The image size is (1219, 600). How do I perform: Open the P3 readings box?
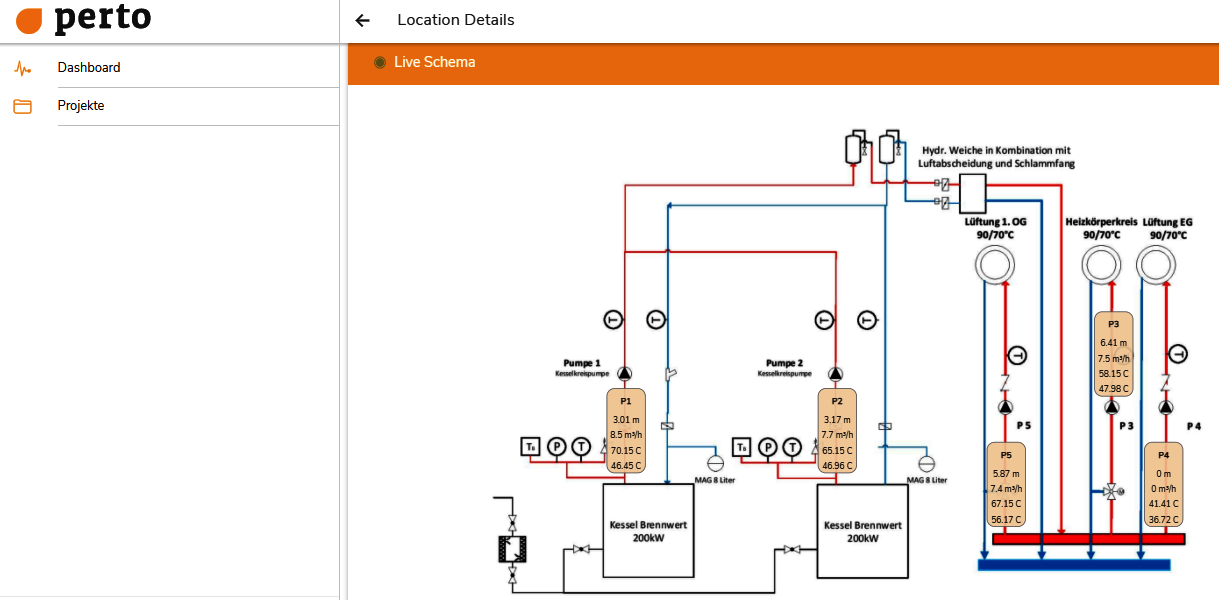point(1113,354)
